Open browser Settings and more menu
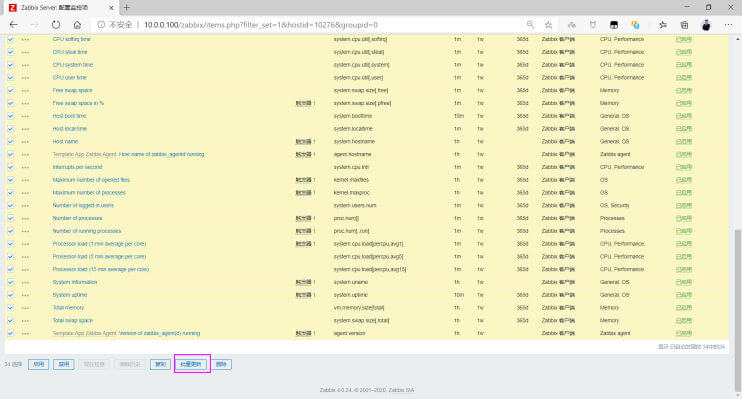742x399 pixels. coord(728,25)
